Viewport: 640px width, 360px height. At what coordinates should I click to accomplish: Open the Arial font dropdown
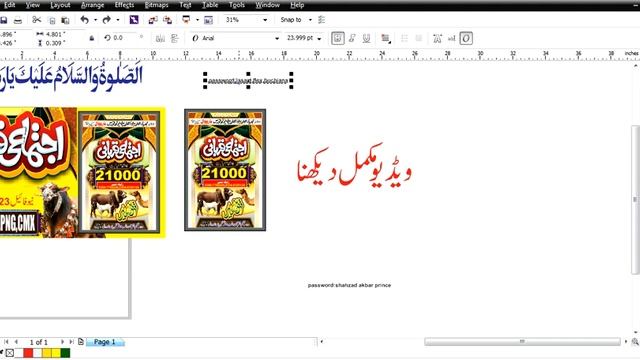coord(277,38)
